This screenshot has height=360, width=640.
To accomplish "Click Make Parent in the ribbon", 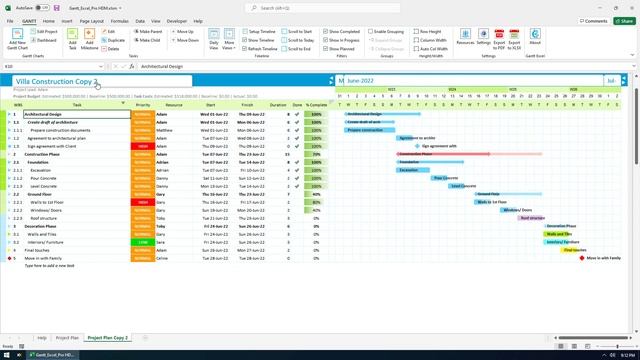I will point(148,31).
